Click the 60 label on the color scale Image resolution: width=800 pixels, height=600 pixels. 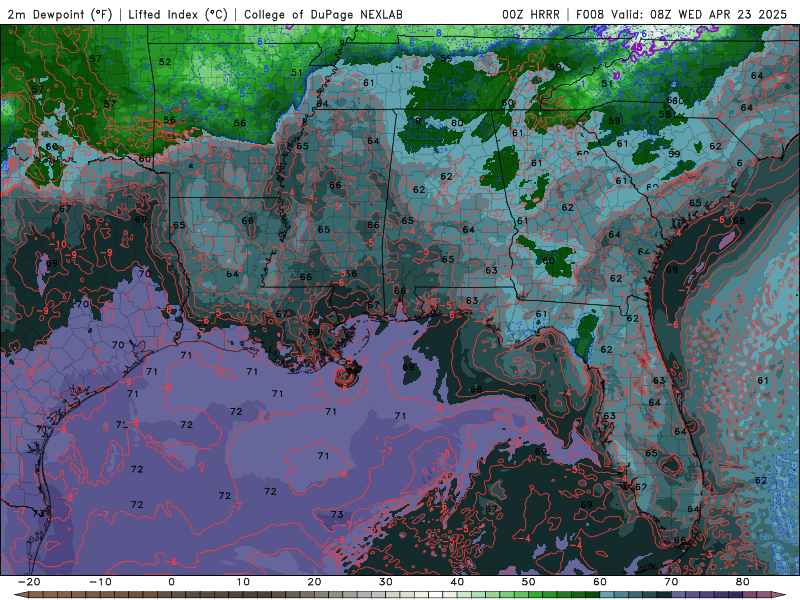pyautogui.click(x=600, y=582)
